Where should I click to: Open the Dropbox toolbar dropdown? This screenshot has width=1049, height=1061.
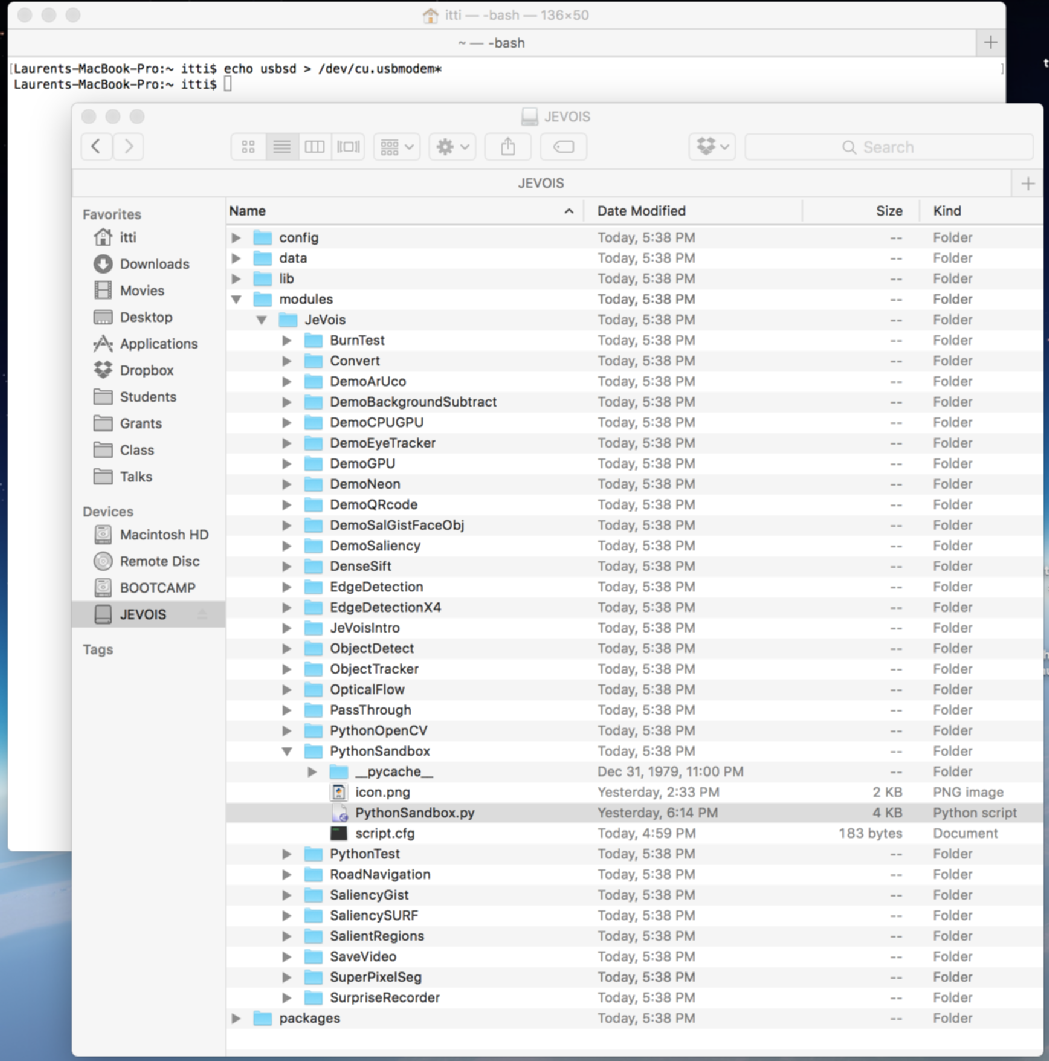pyautogui.click(x=713, y=147)
